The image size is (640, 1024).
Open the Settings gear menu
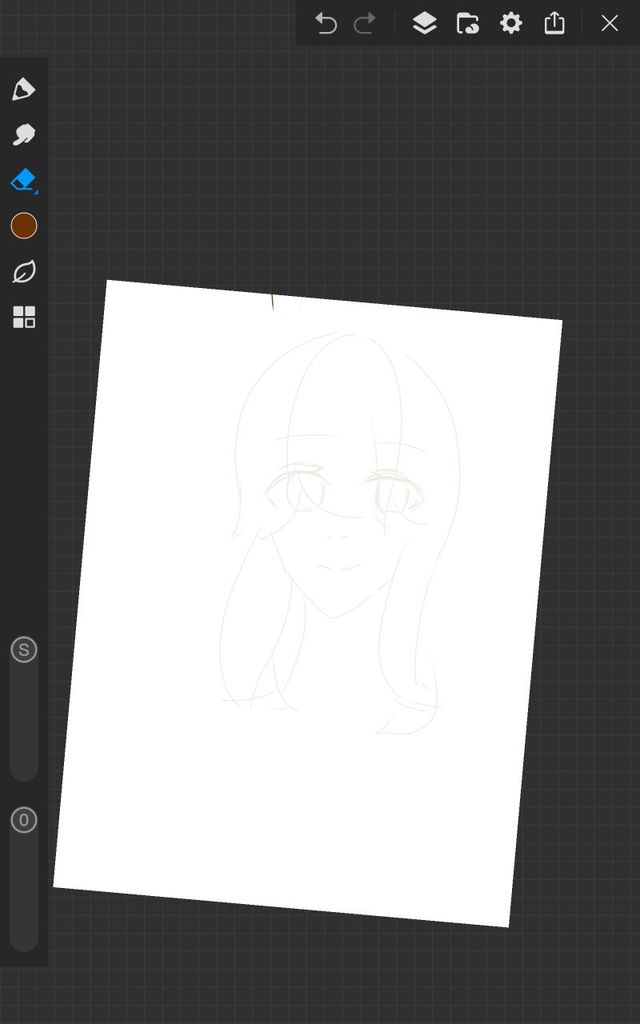511,23
